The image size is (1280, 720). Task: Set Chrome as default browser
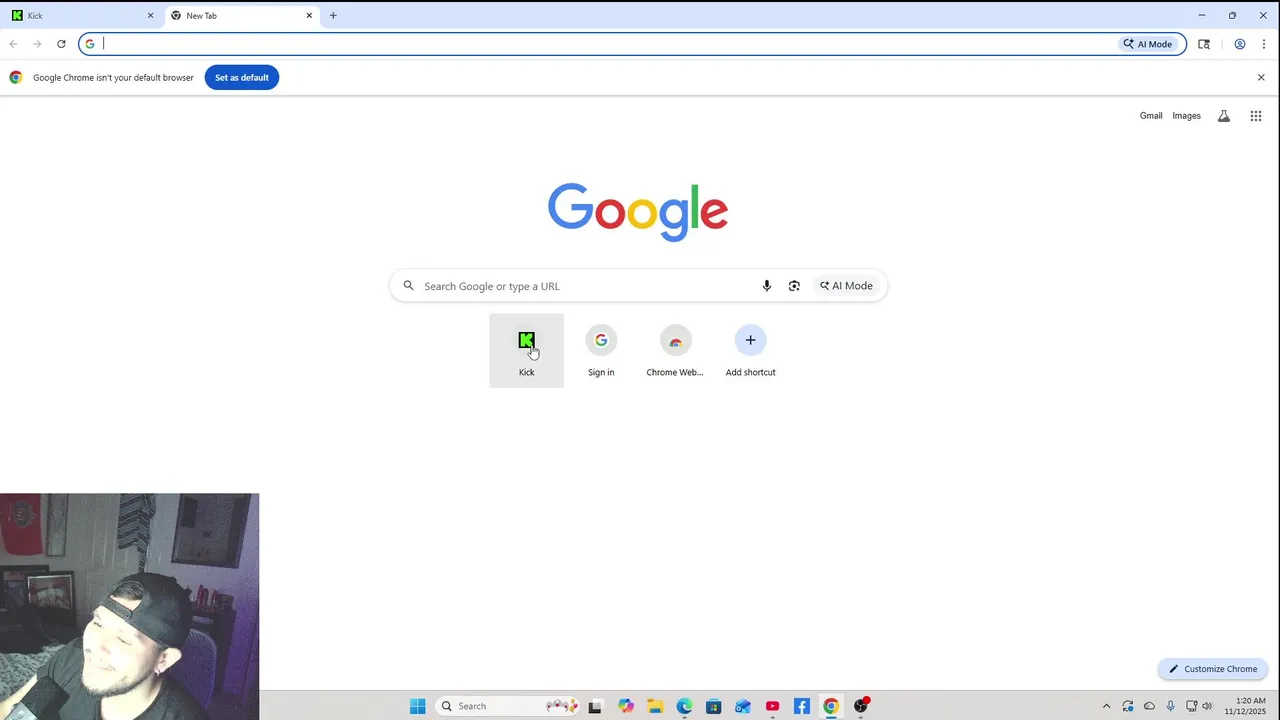click(x=242, y=77)
